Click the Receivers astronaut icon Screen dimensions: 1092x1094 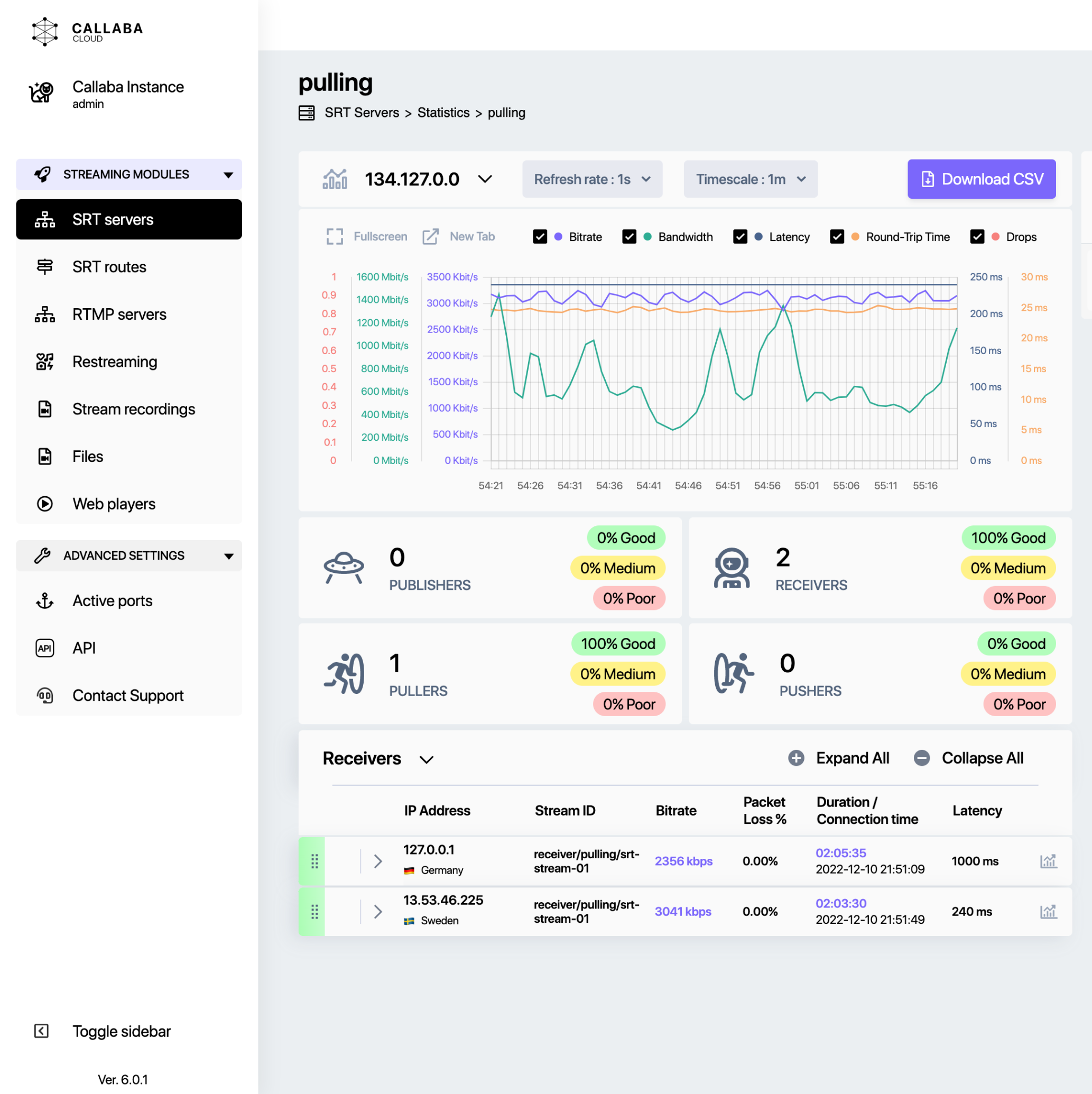[x=732, y=568]
